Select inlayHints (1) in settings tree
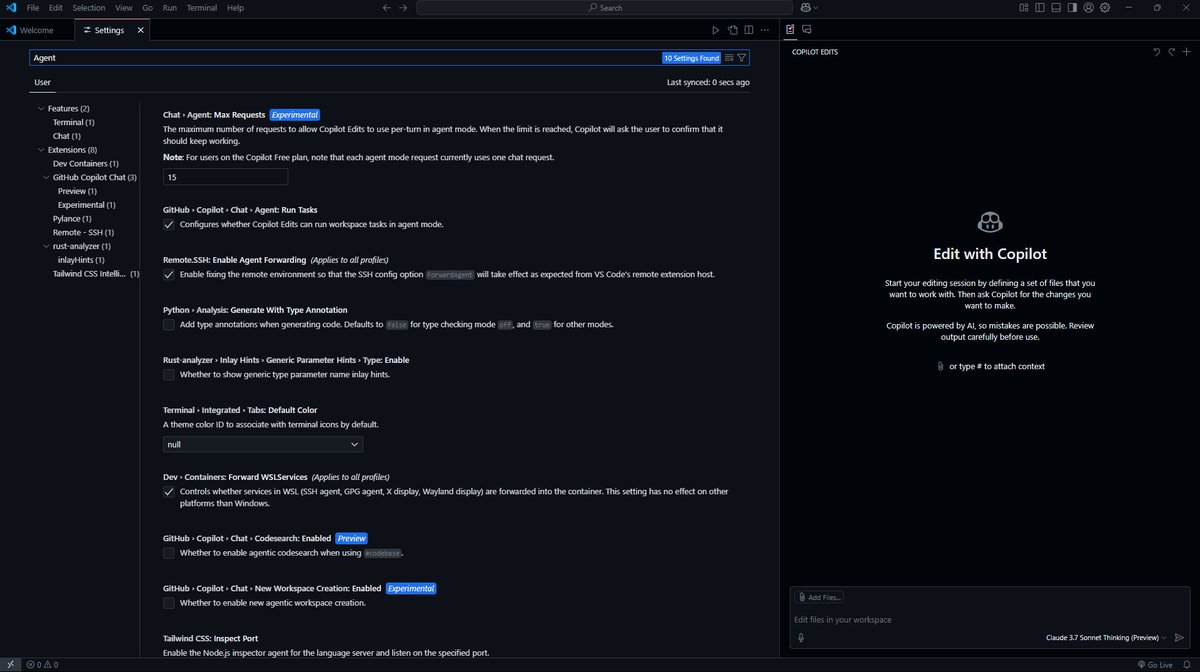This screenshot has width=1200, height=672. [x=81, y=259]
